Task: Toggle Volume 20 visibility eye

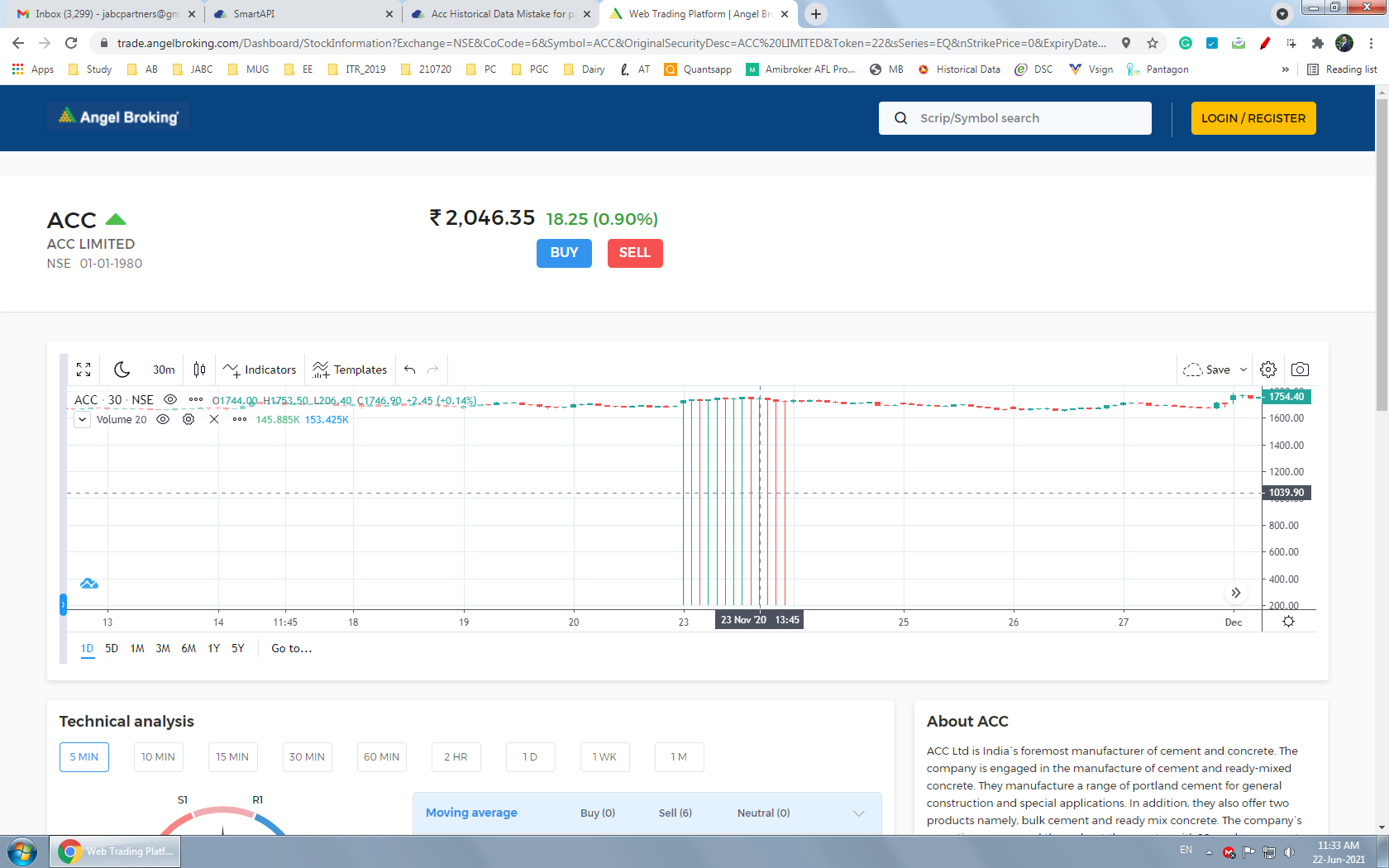Action: tap(163, 419)
